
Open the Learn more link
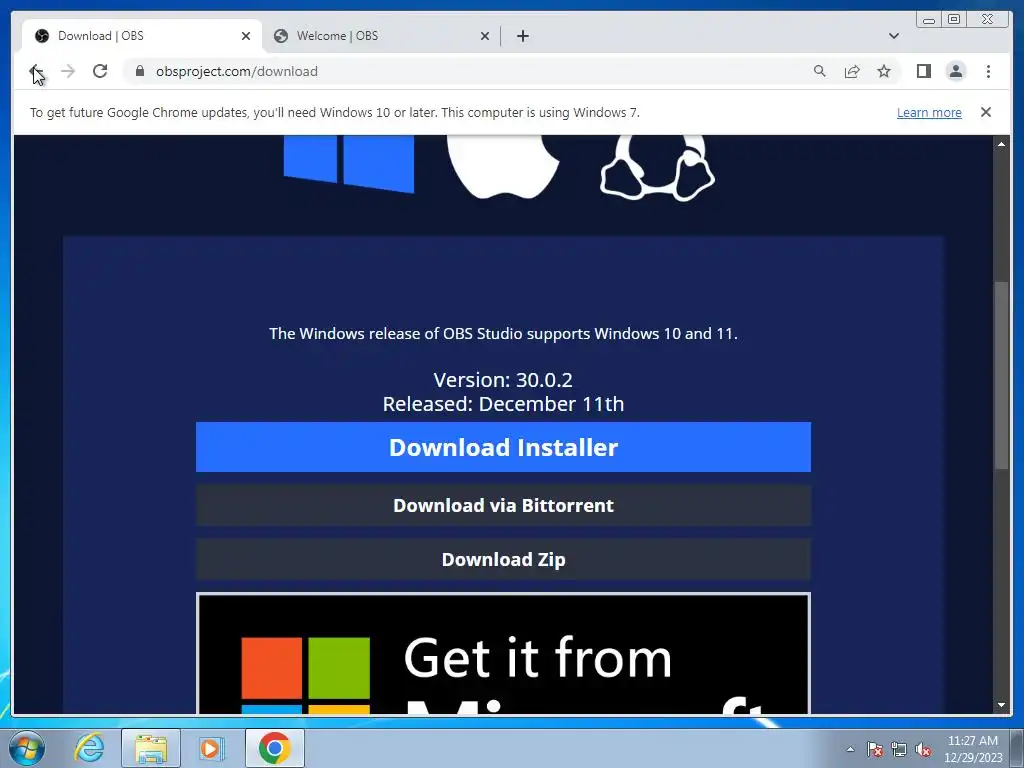(929, 112)
